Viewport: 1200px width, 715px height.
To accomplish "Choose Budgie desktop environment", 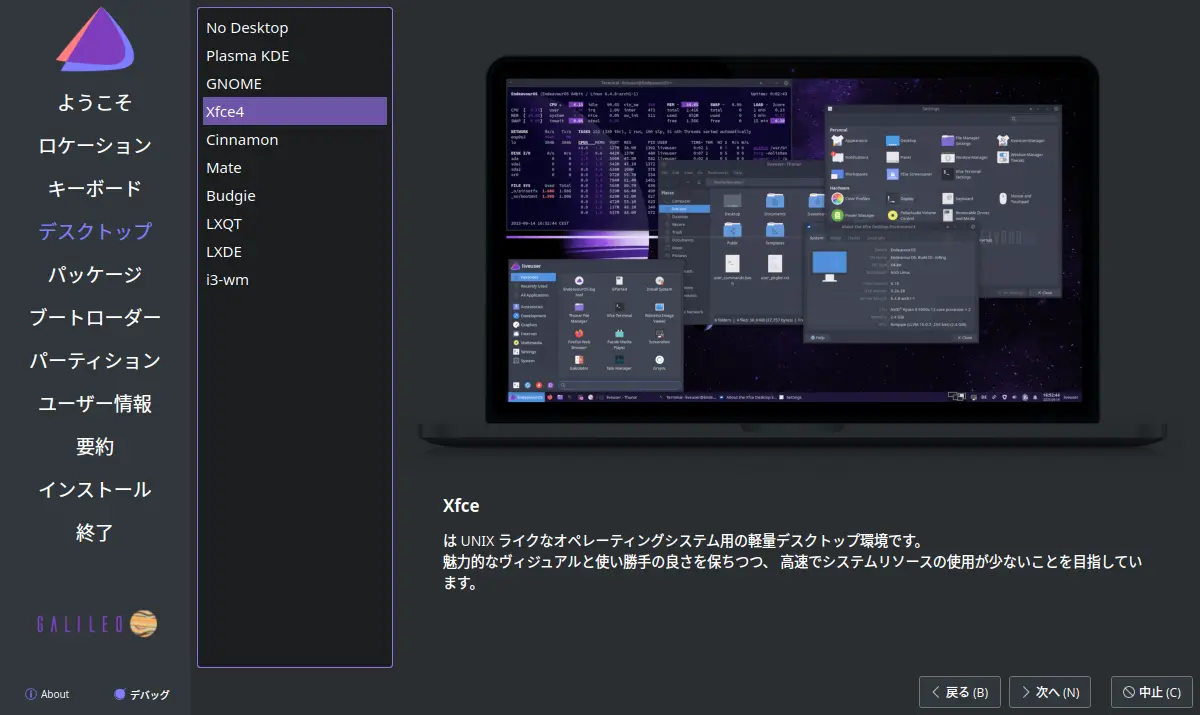I will (x=231, y=196).
